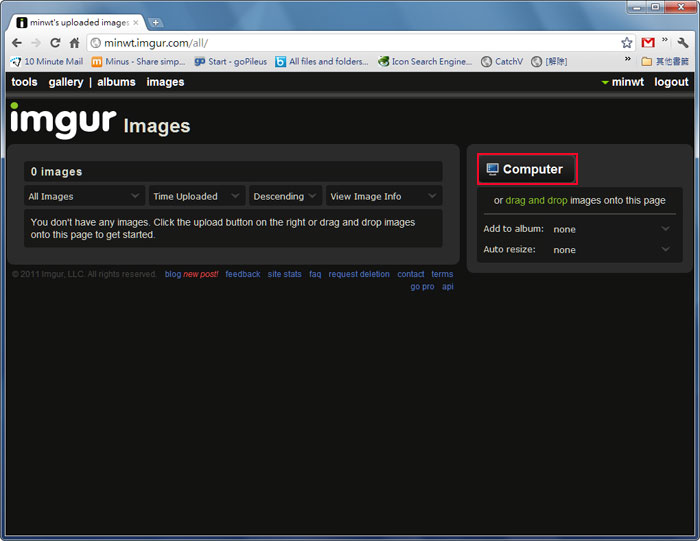Open a new browser tab

(x=155, y=22)
